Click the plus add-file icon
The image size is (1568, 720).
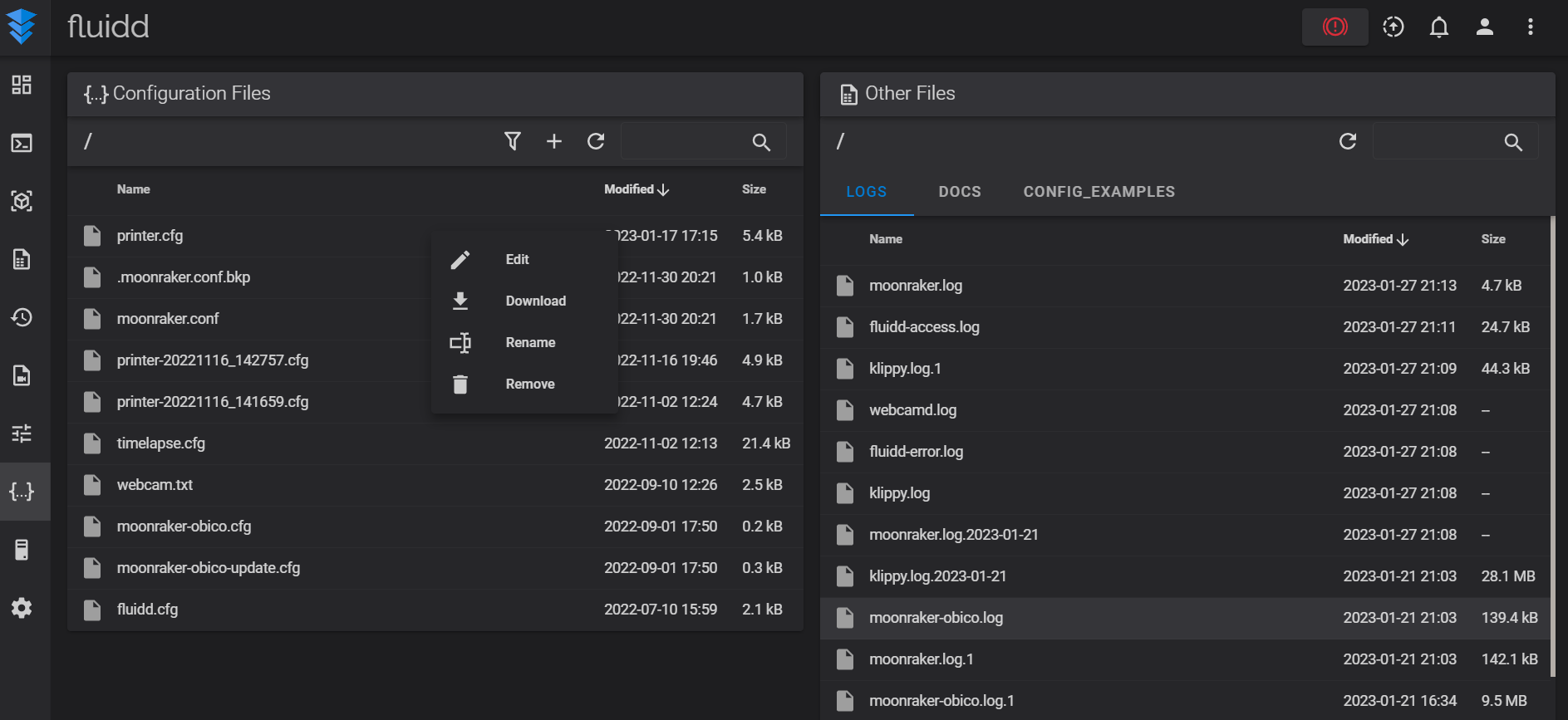(x=554, y=141)
